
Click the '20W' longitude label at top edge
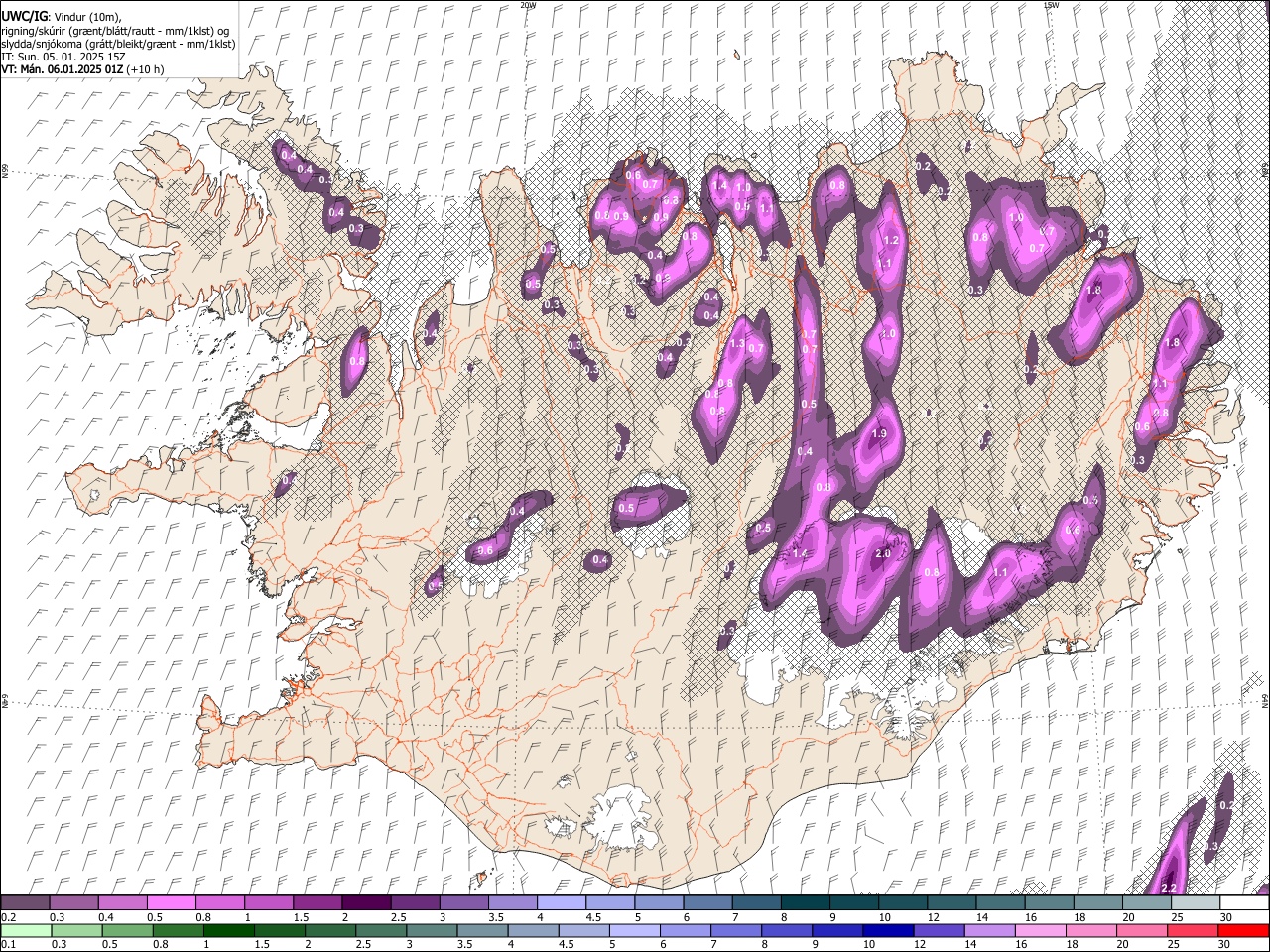click(527, 5)
